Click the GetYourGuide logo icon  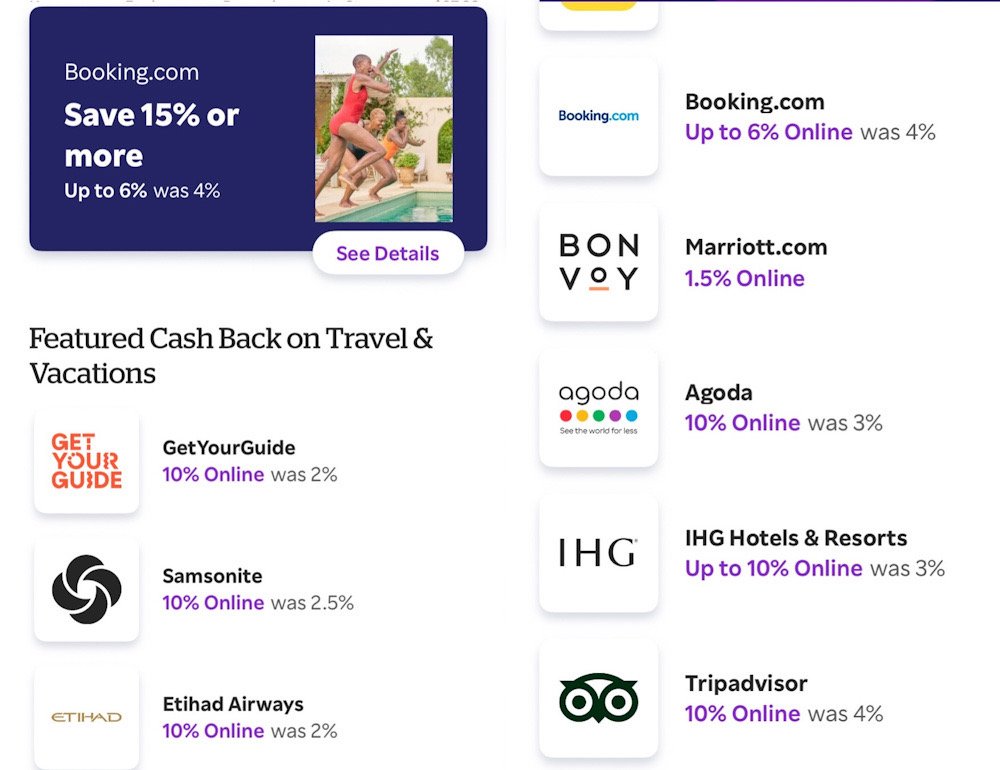(86, 461)
